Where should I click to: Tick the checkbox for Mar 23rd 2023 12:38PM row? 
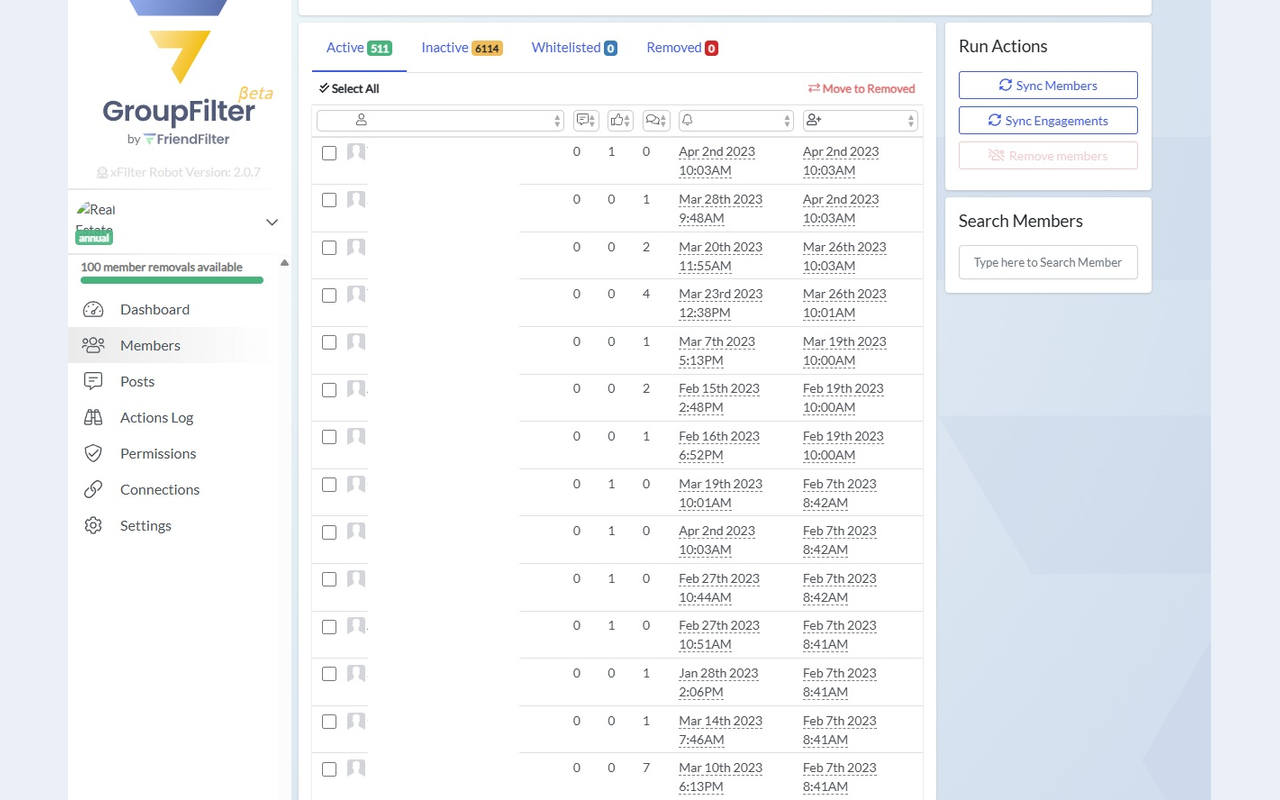pyautogui.click(x=329, y=295)
